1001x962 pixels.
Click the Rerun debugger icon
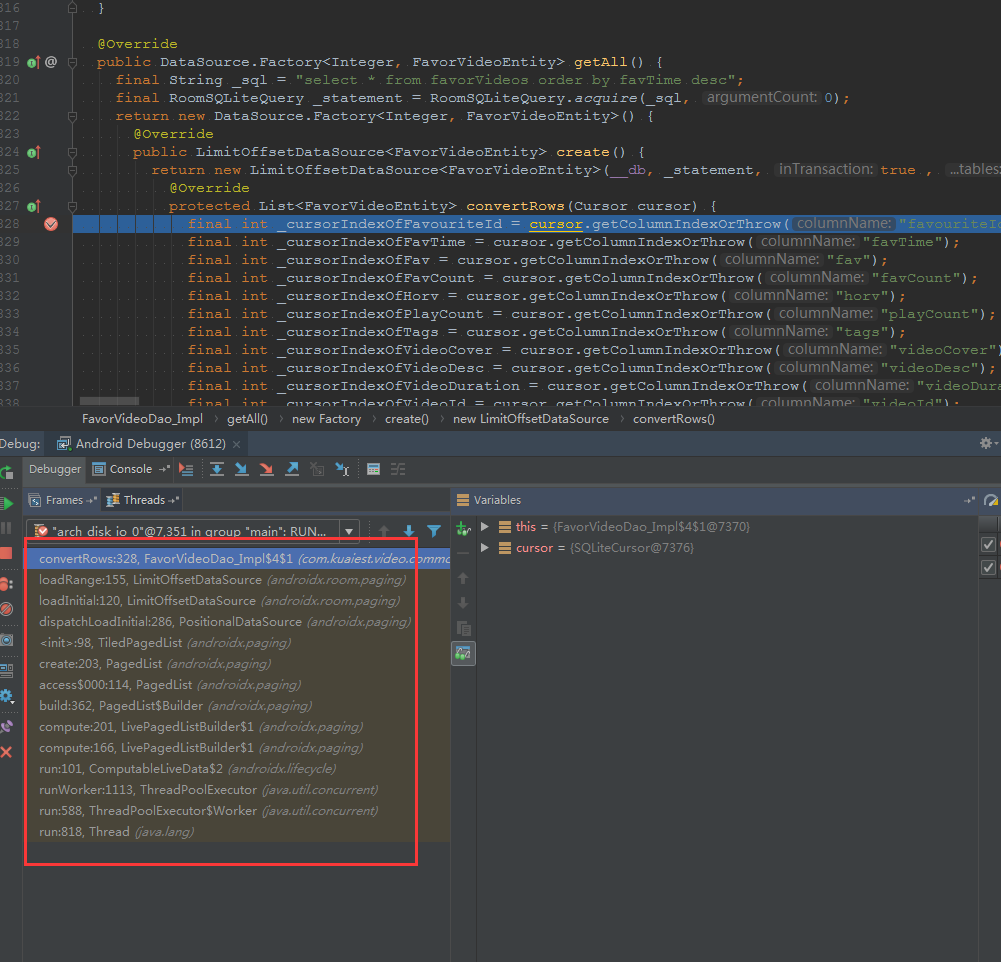[x=6, y=472]
